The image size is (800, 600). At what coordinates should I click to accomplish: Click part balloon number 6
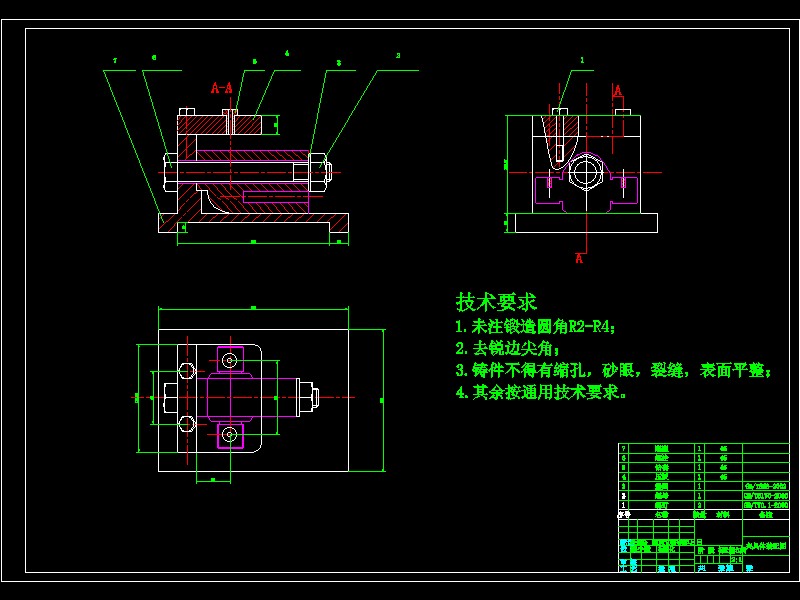click(x=154, y=58)
